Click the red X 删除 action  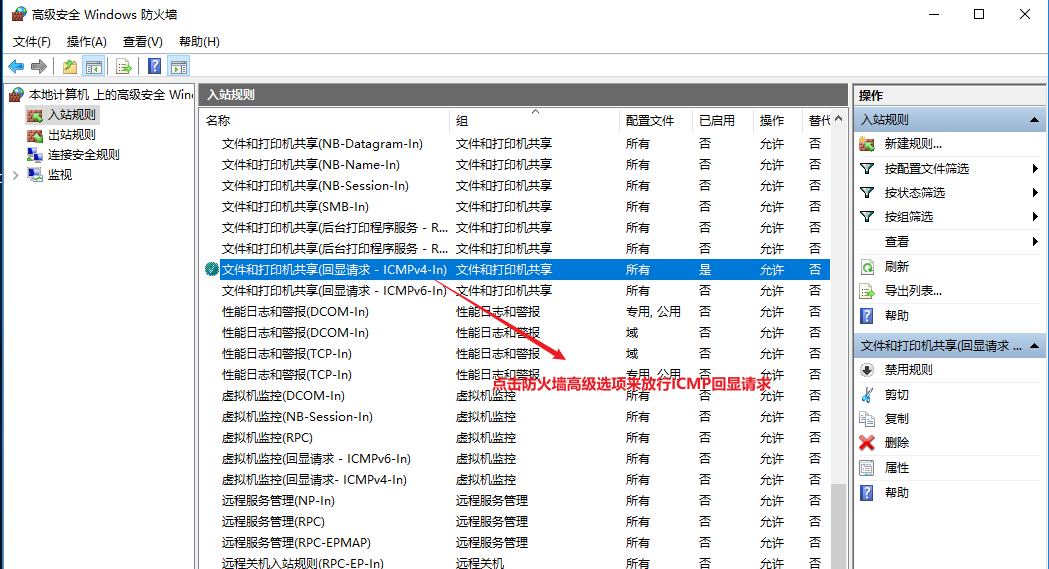[896, 443]
